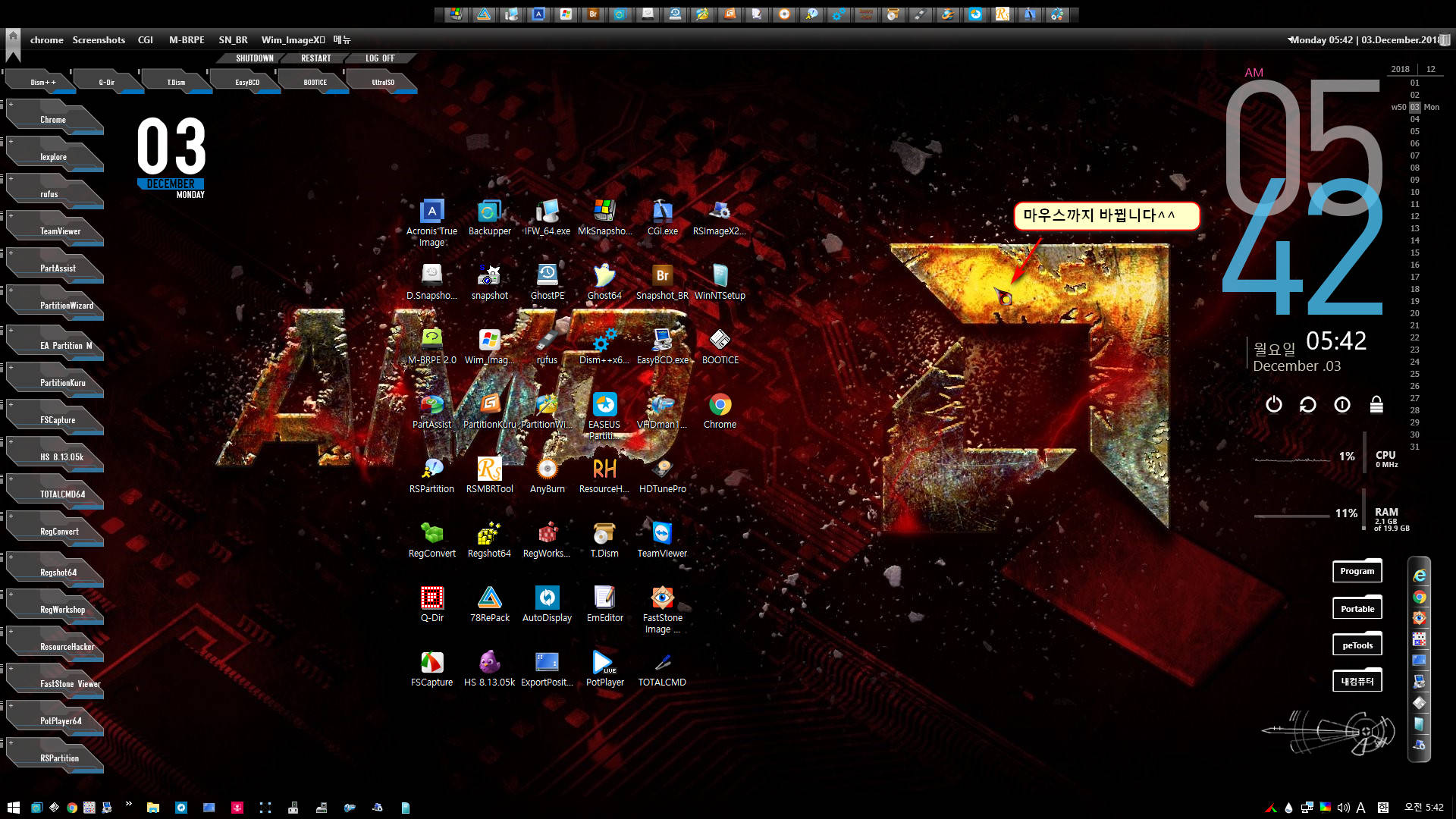Image resolution: width=1456 pixels, height=819 pixels.
Task: Open the 78RePack desktop icon
Action: point(489,604)
